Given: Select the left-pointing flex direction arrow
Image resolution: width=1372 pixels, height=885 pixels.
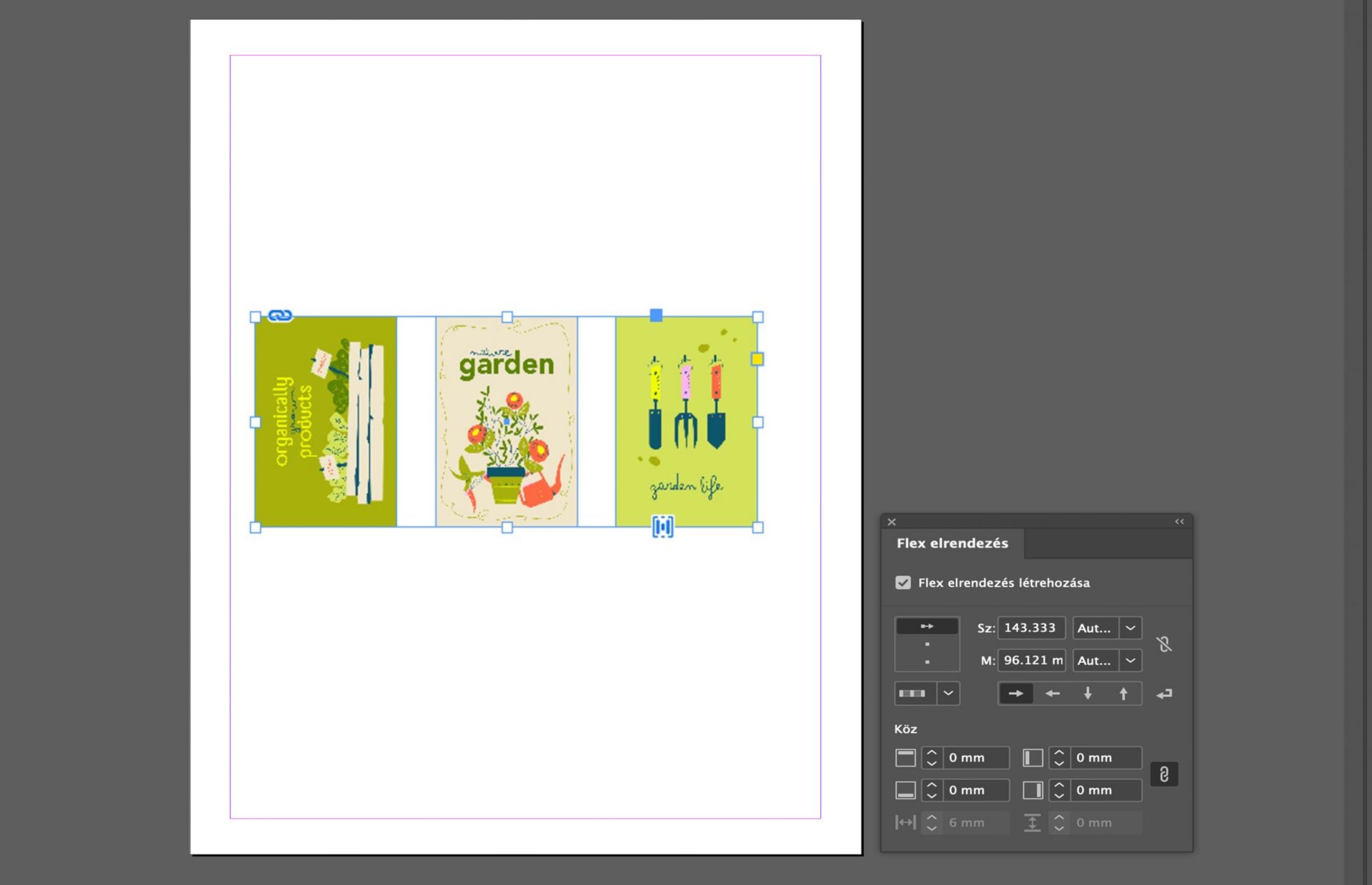Looking at the screenshot, I should pos(1052,694).
